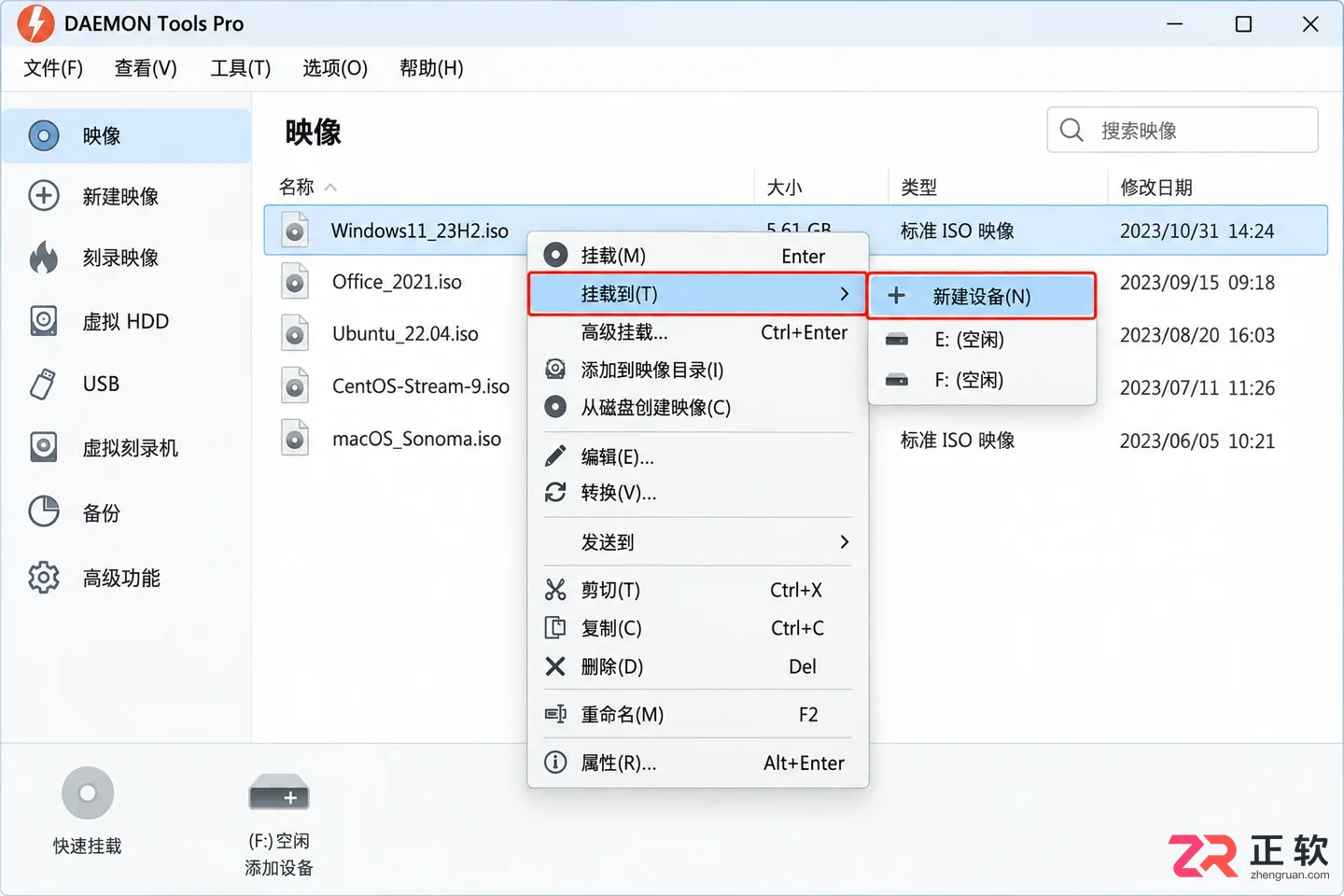Viewport: 1344px width, 896px height.
Task: Open 属性(R)... properties entry
Action: (698, 763)
